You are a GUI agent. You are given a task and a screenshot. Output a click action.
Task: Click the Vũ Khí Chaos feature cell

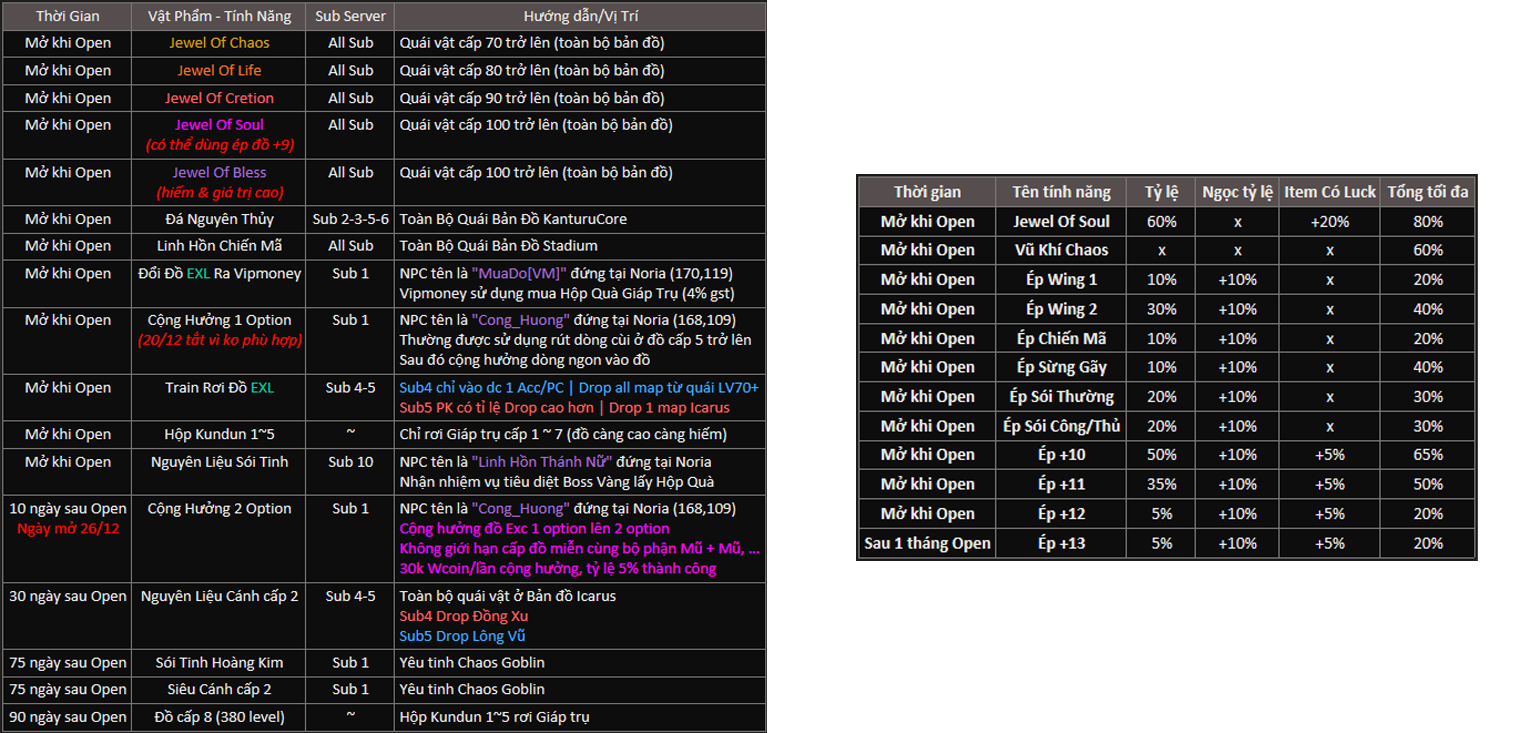coord(1061,250)
